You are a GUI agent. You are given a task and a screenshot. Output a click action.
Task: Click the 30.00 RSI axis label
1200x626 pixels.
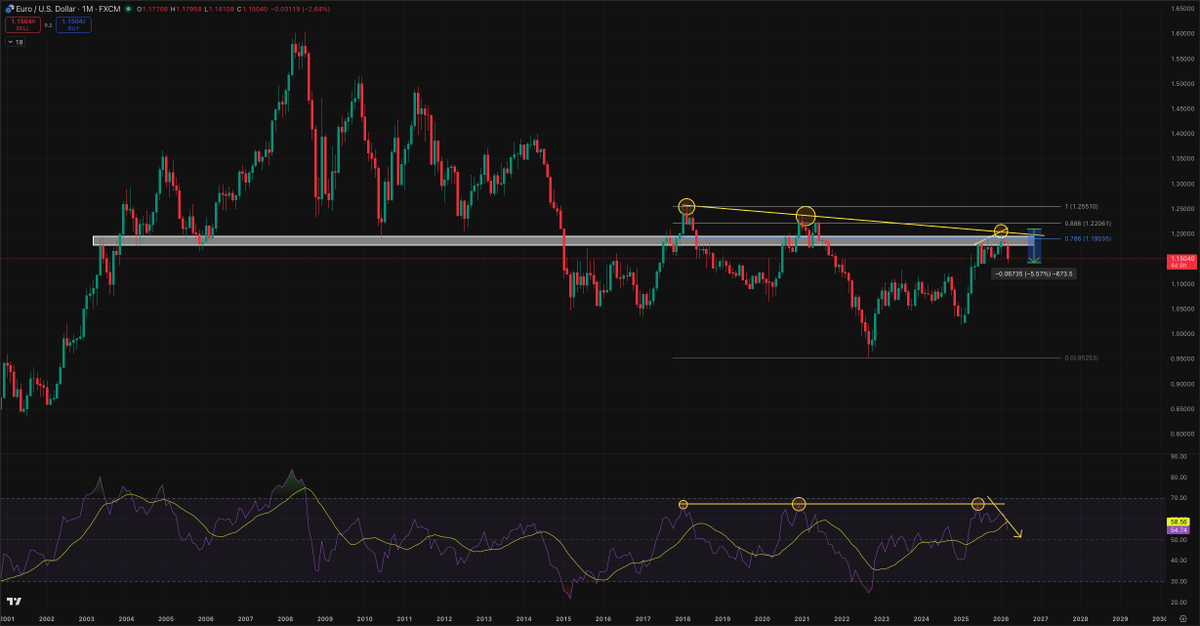pos(1177,582)
